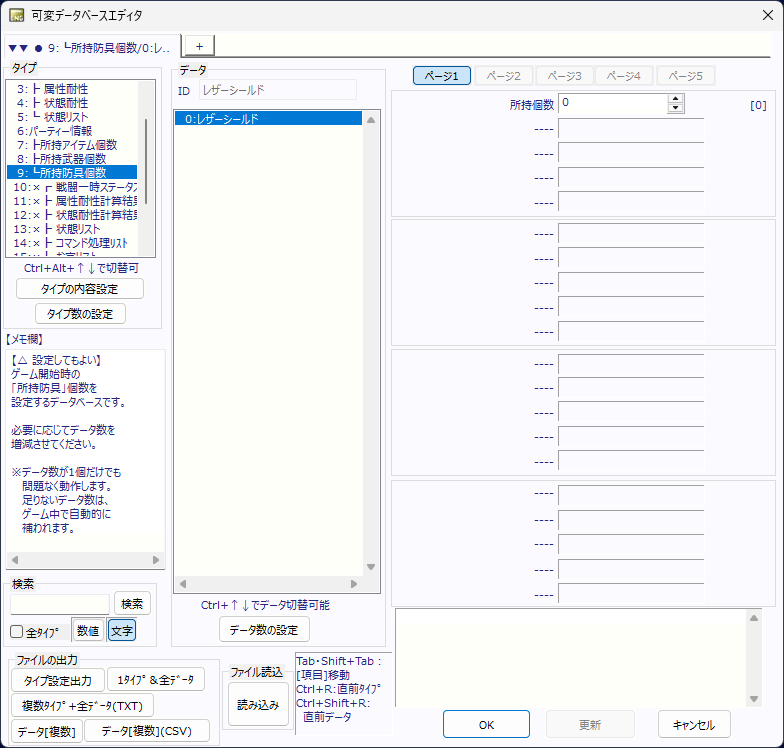Increase 所持個数 value with up arrow
Screen dimensions: 784x748
(675, 99)
